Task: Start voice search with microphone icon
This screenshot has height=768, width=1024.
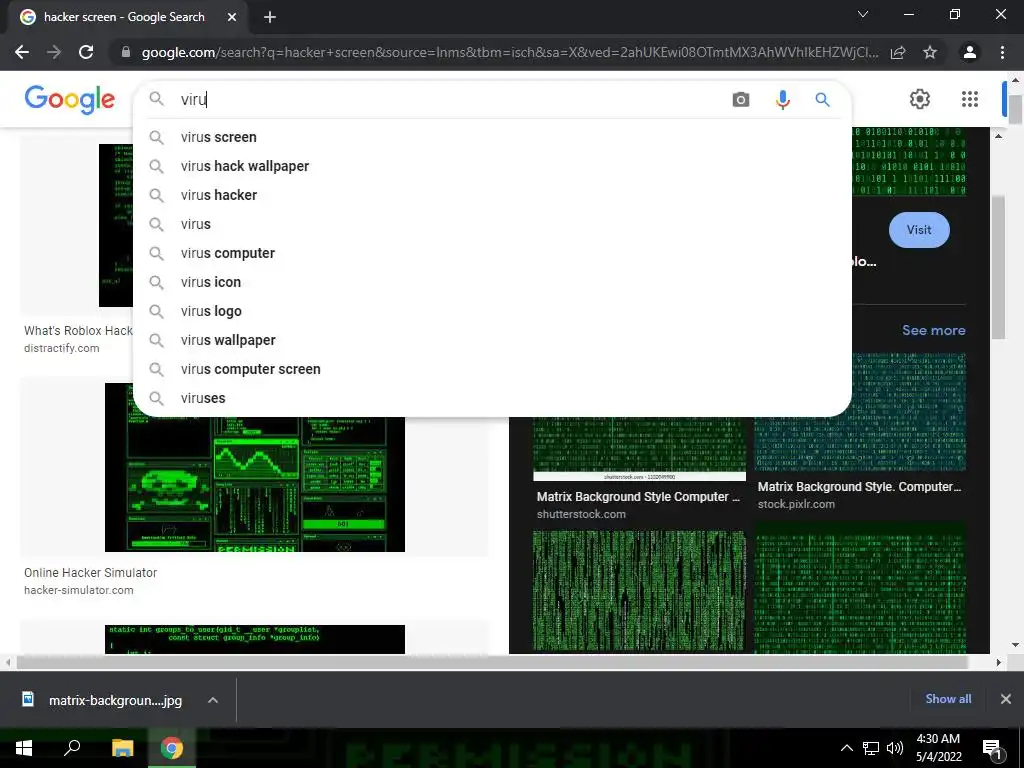Action: [782, 99]
